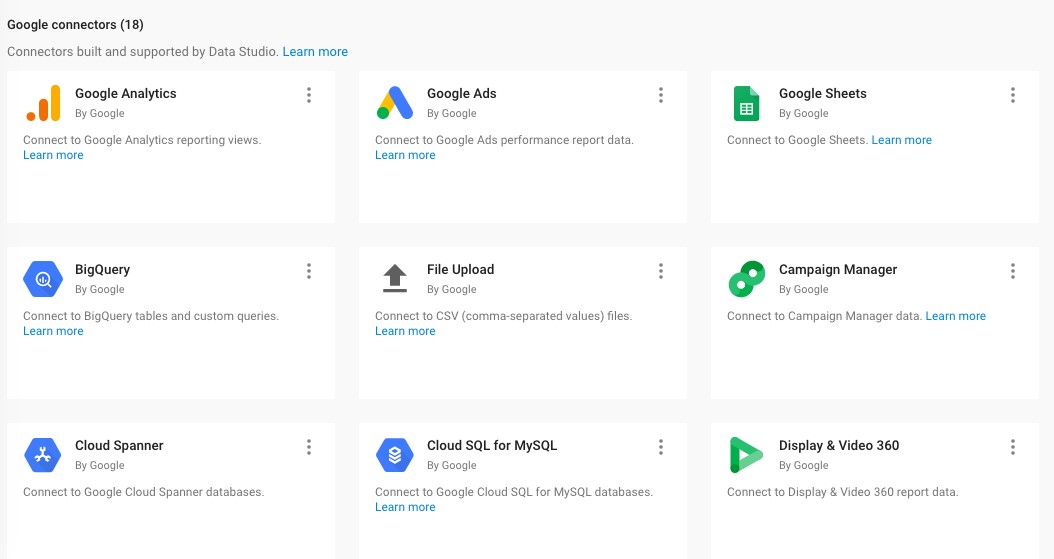Open Learn more link under Google Sheets

[x=901, y=140]
